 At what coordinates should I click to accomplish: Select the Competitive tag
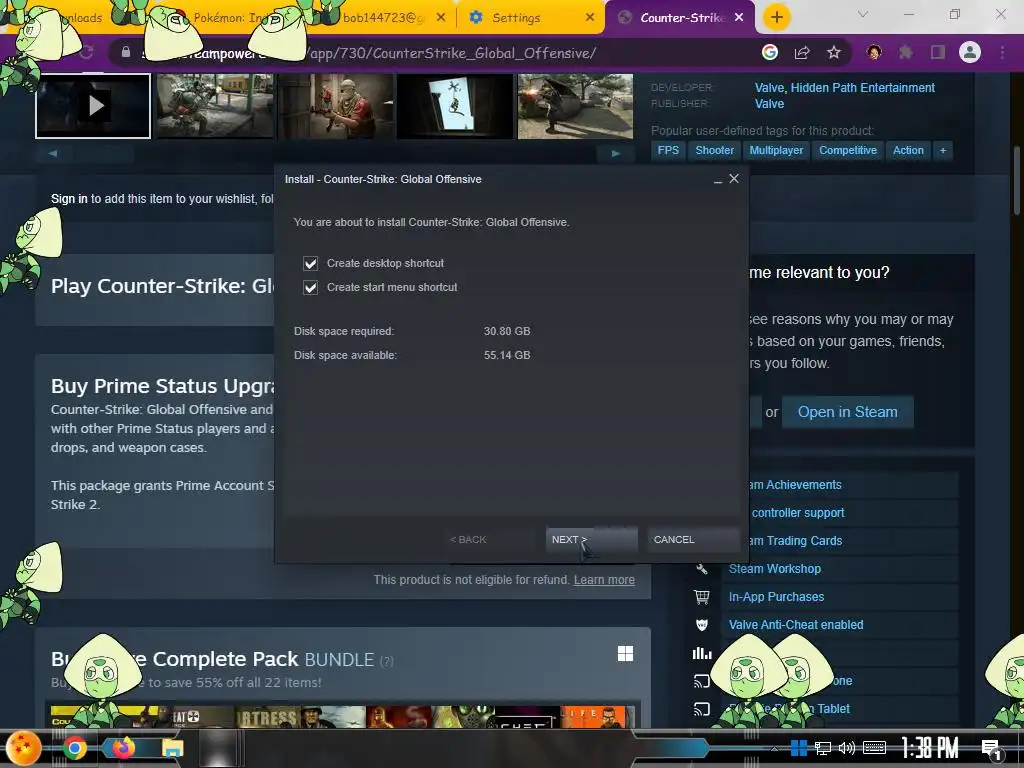pyautogui.click(x=848, y=150)
